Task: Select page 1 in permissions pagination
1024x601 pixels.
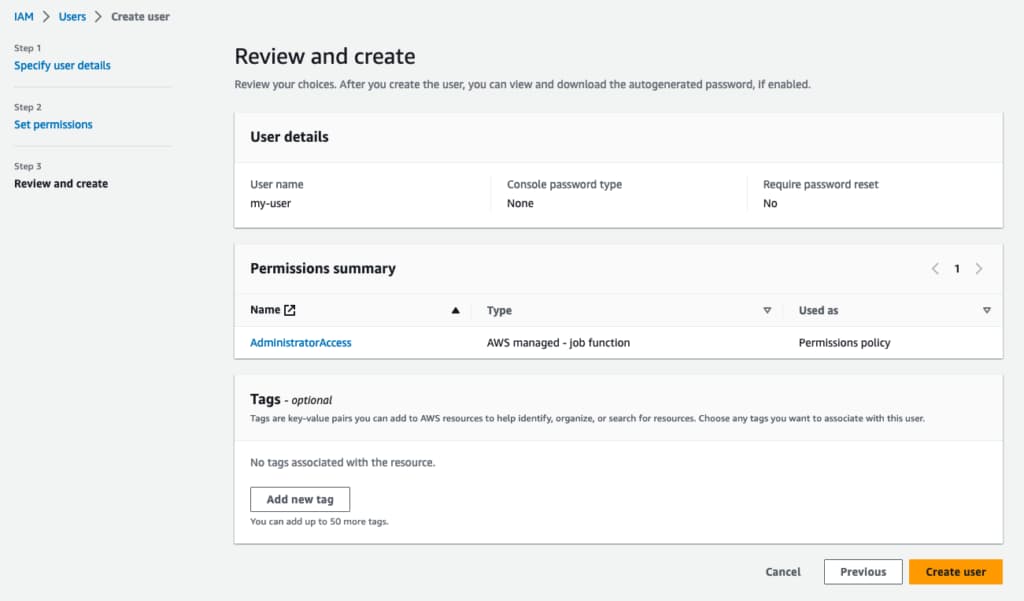Action: click(x=957, y=269)
